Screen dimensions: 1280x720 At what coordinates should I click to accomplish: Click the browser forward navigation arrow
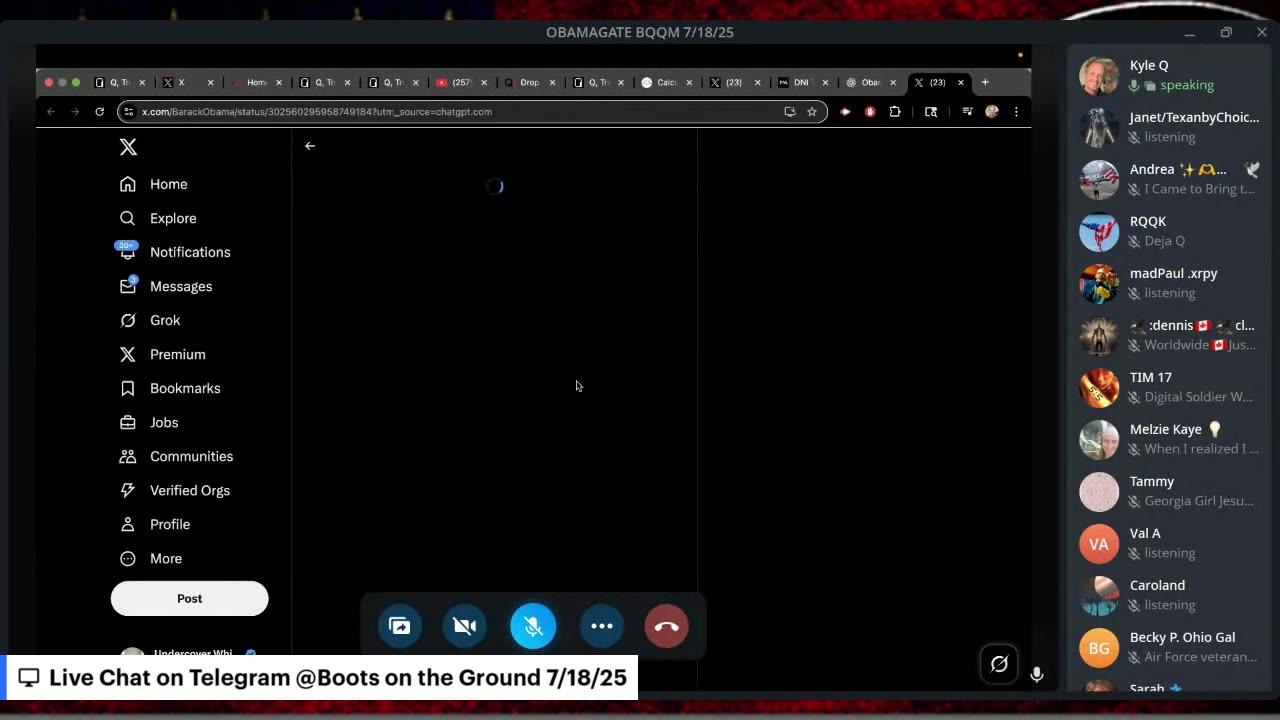(x=75, y=111)
